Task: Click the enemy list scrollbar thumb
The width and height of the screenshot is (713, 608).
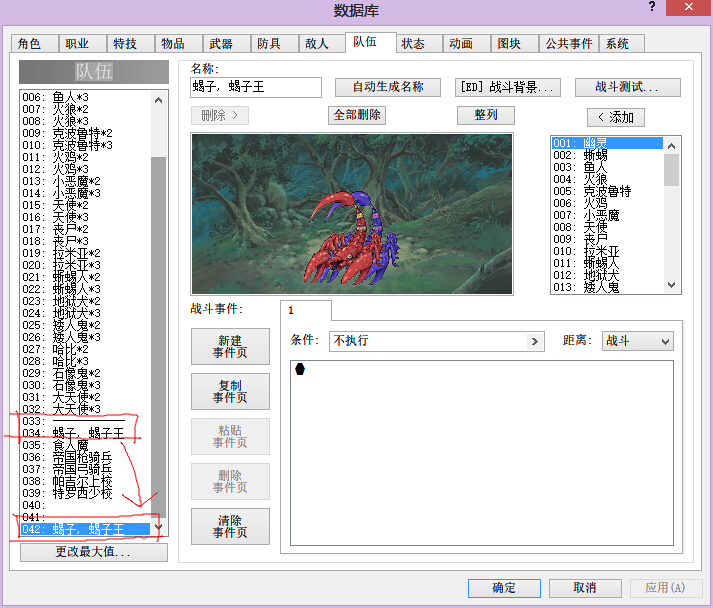Action: (672, 170)
